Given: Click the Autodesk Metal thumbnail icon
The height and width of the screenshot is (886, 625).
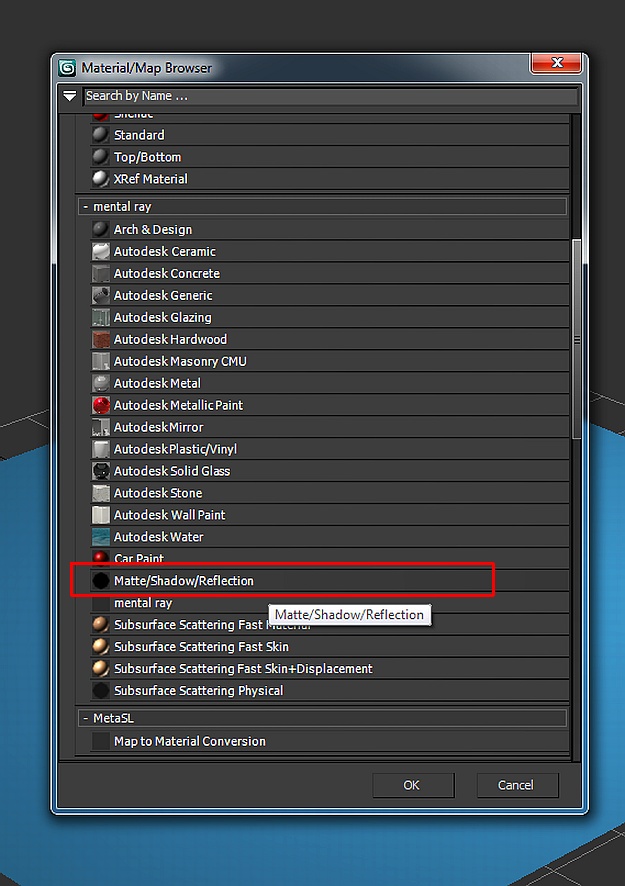Looking at the screenshot, I should pos(101,383).
